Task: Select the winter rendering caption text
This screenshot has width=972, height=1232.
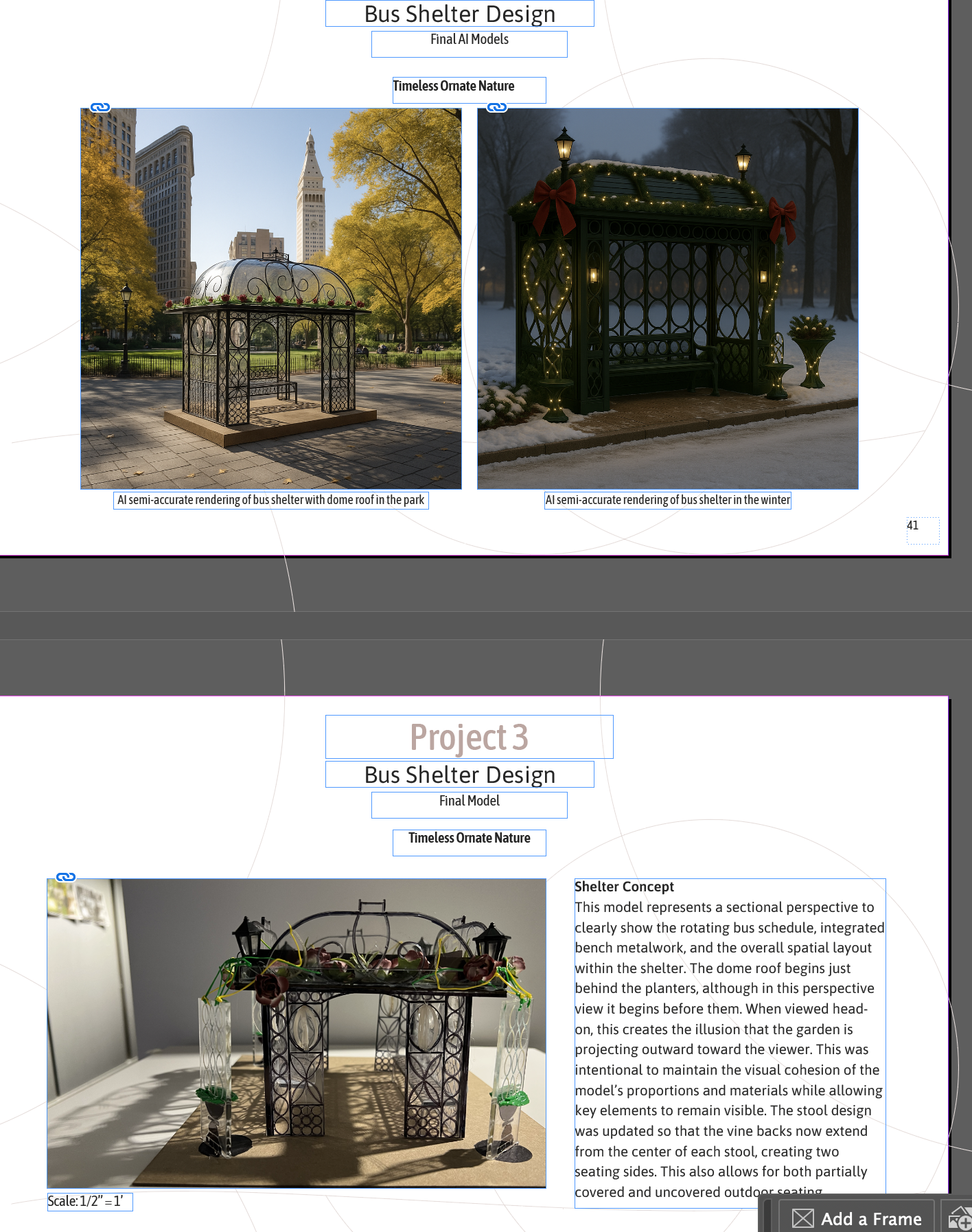Action: (x=667, y=500)
